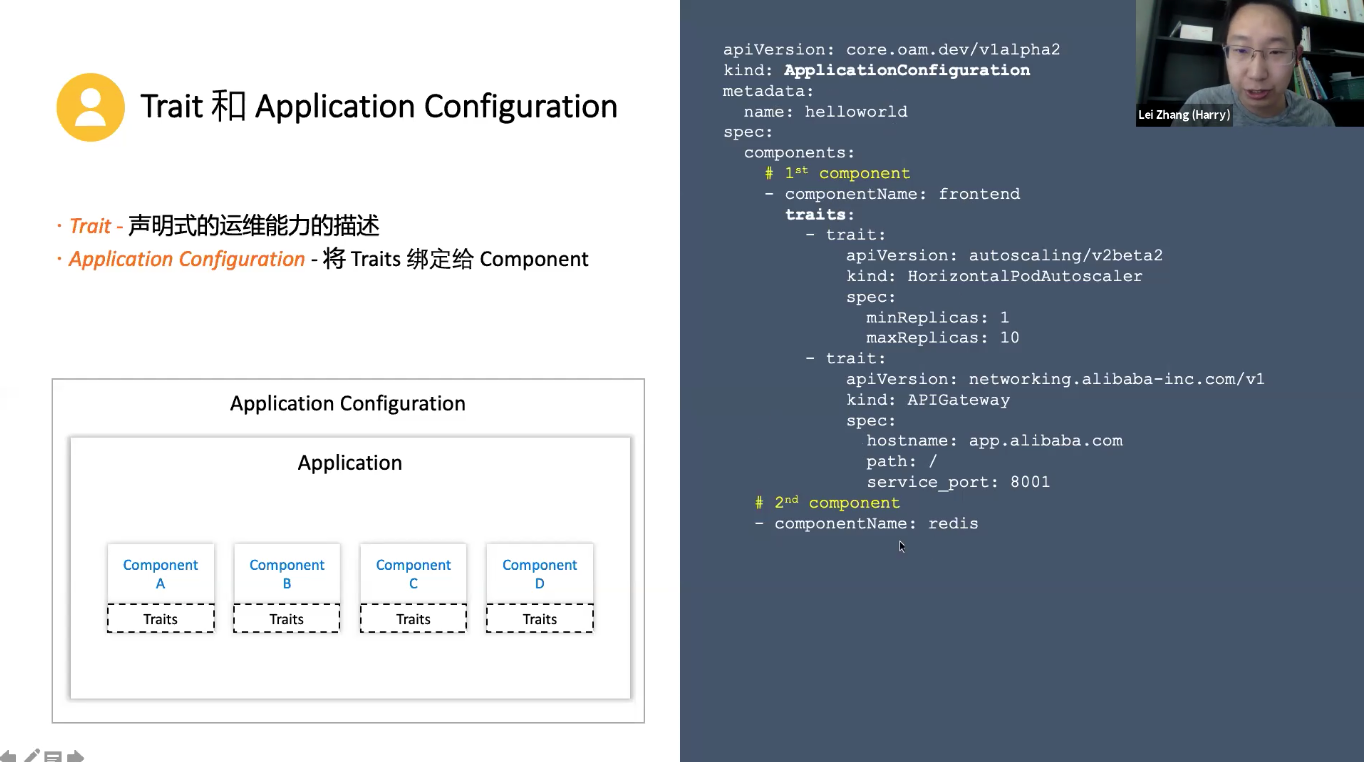
Task: Click the slide title Trait 和 Application Configuration
Action: (379, 107)
